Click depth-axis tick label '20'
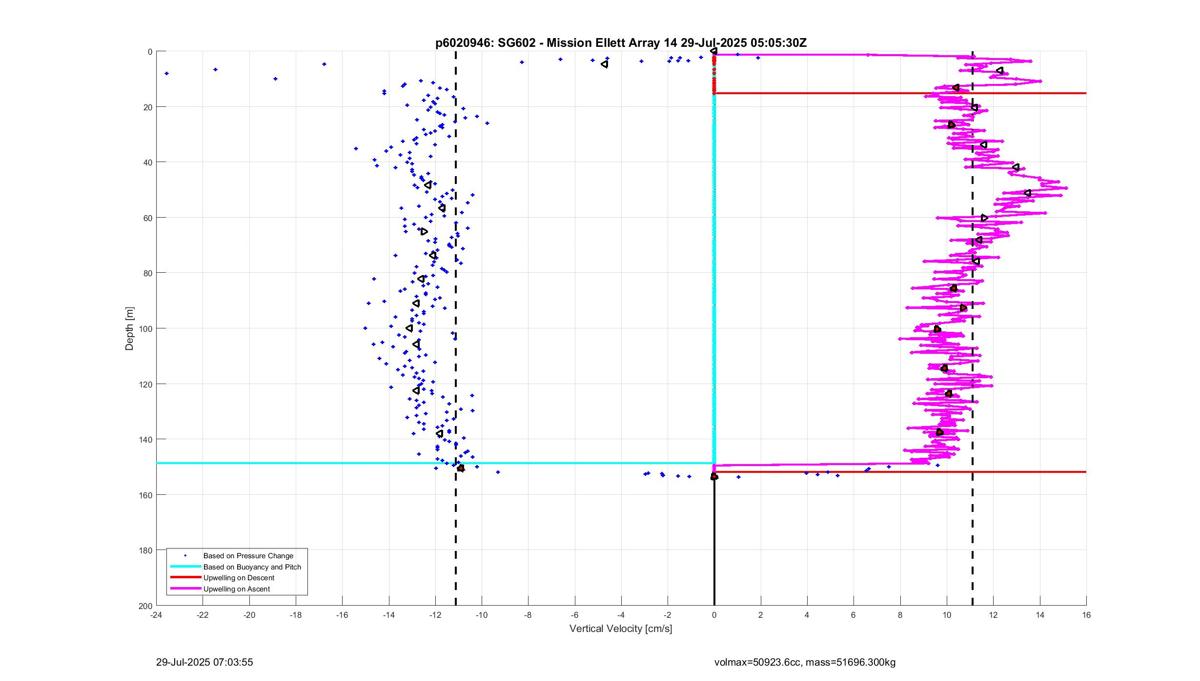The width and height of the screenshot is (1200, 681). pyautogui.click(x=147, y=107)
